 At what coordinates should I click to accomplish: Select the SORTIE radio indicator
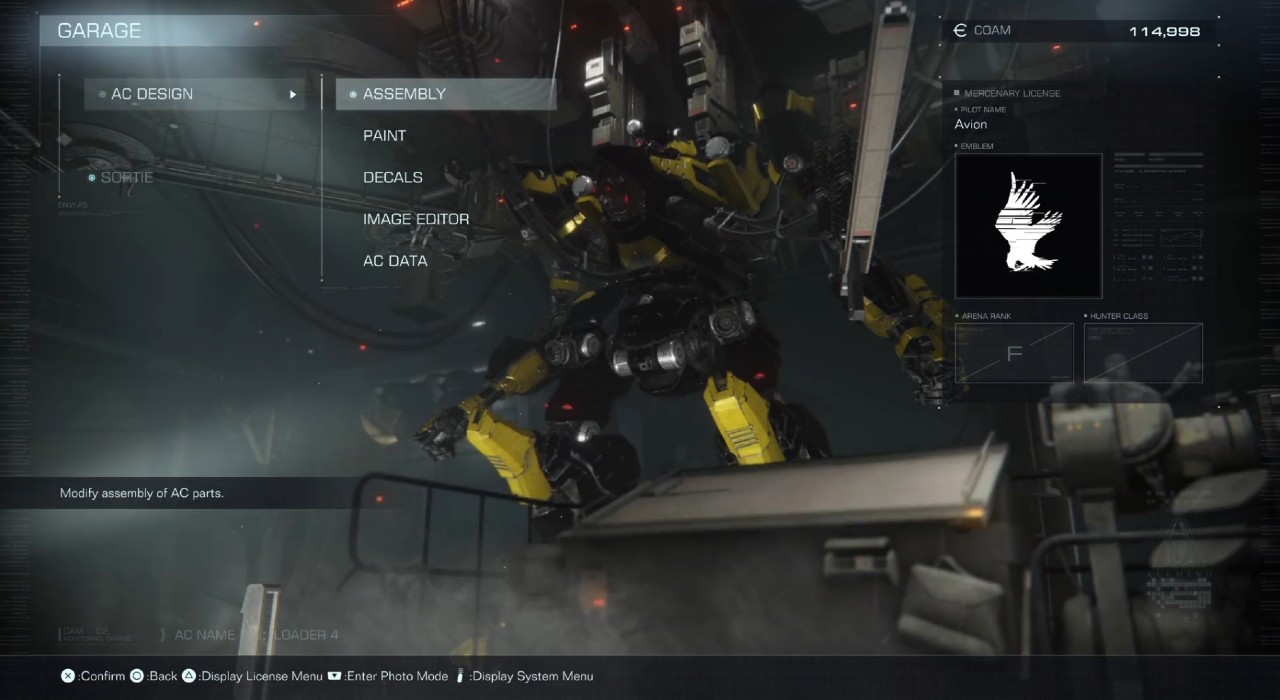93,177
